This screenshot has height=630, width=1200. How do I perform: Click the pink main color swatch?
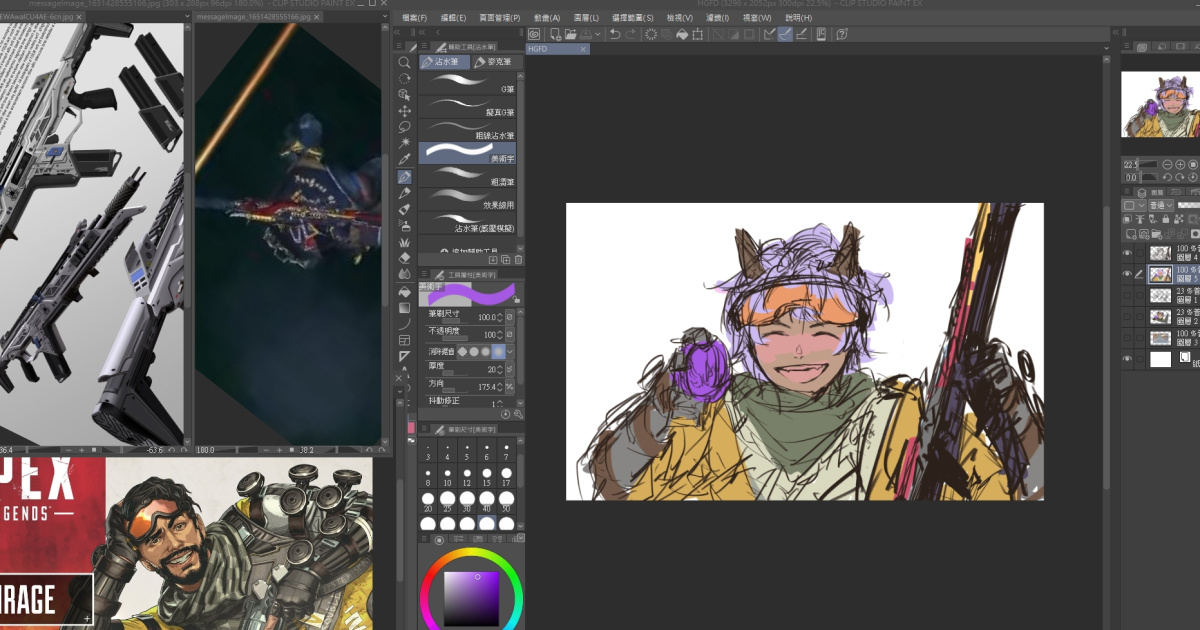tap(410, 428)
